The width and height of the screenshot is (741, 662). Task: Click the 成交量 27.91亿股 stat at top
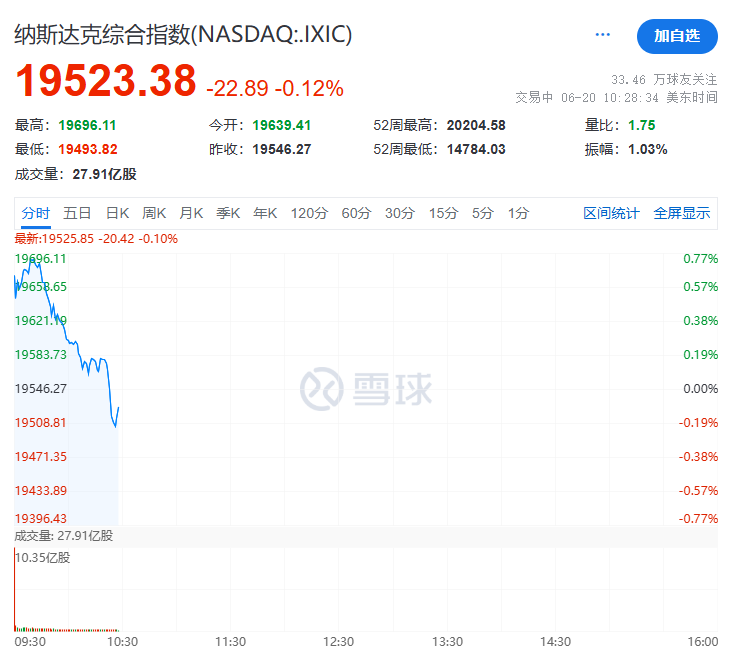click(x=76, y=174)
